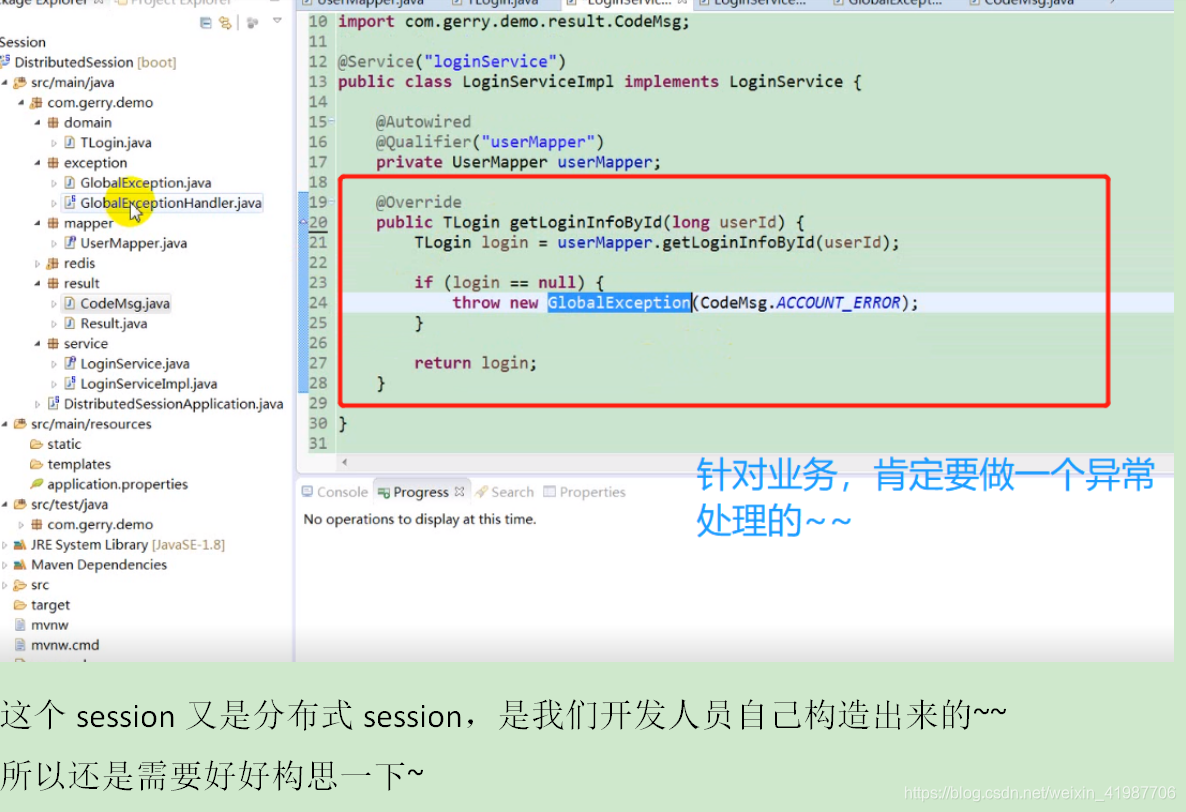
Task: Collapse the result package node
Action: pyautogui.click(x=37, y=284)
